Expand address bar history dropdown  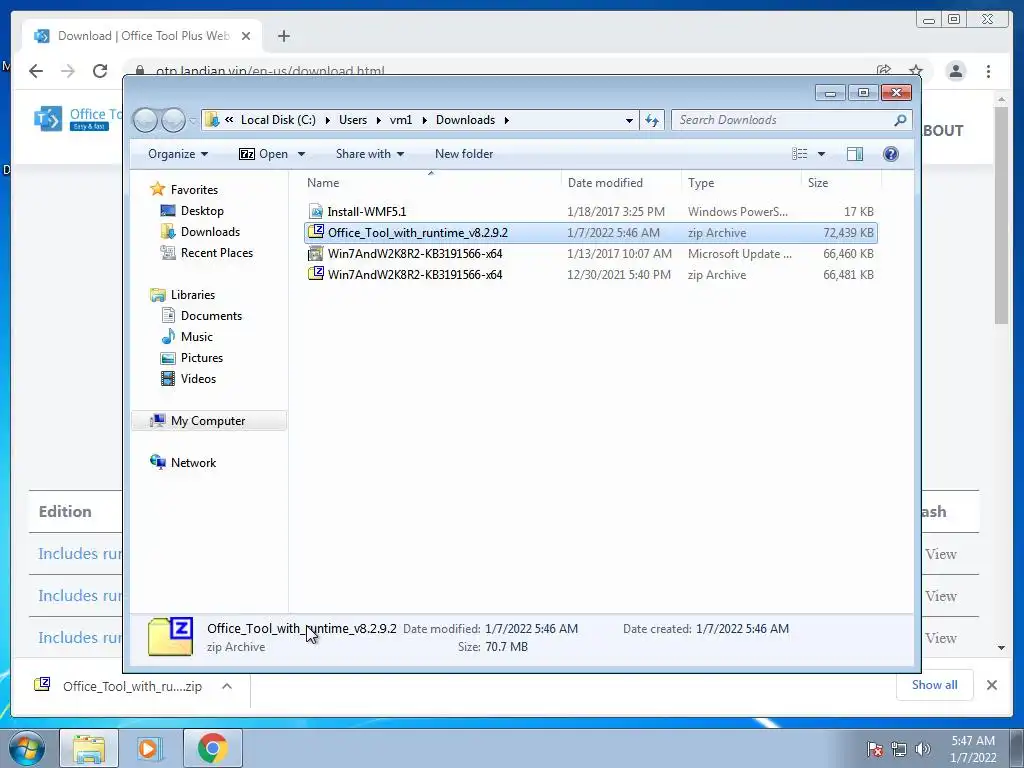[629, 120]
